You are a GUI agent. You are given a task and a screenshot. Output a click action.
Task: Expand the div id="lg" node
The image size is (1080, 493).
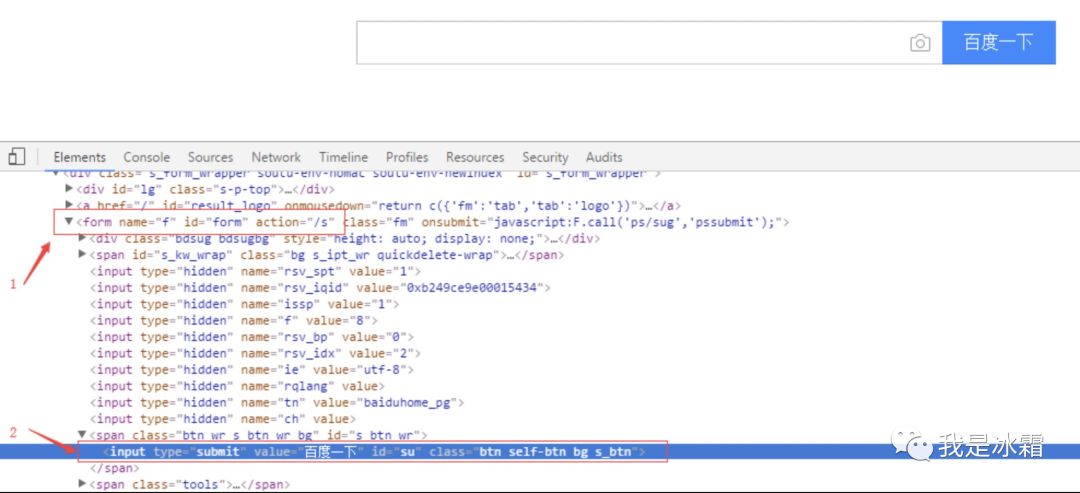click(x=69, y=188)
